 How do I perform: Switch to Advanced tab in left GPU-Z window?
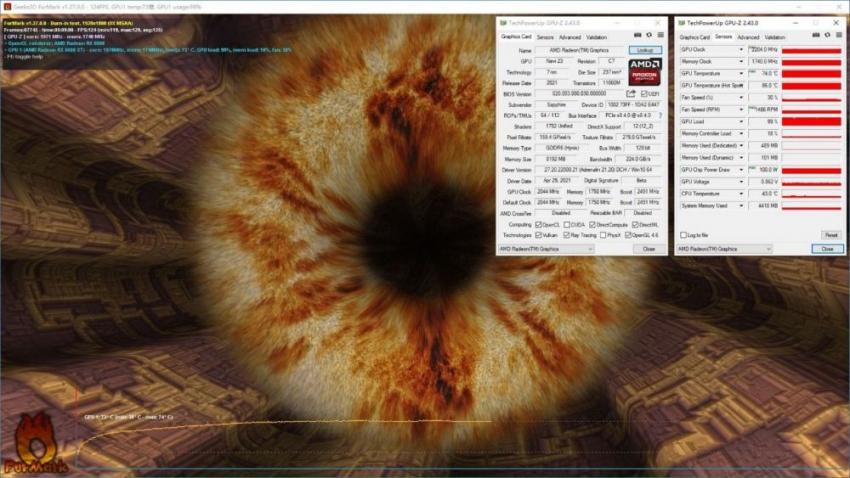coord(570,37)
